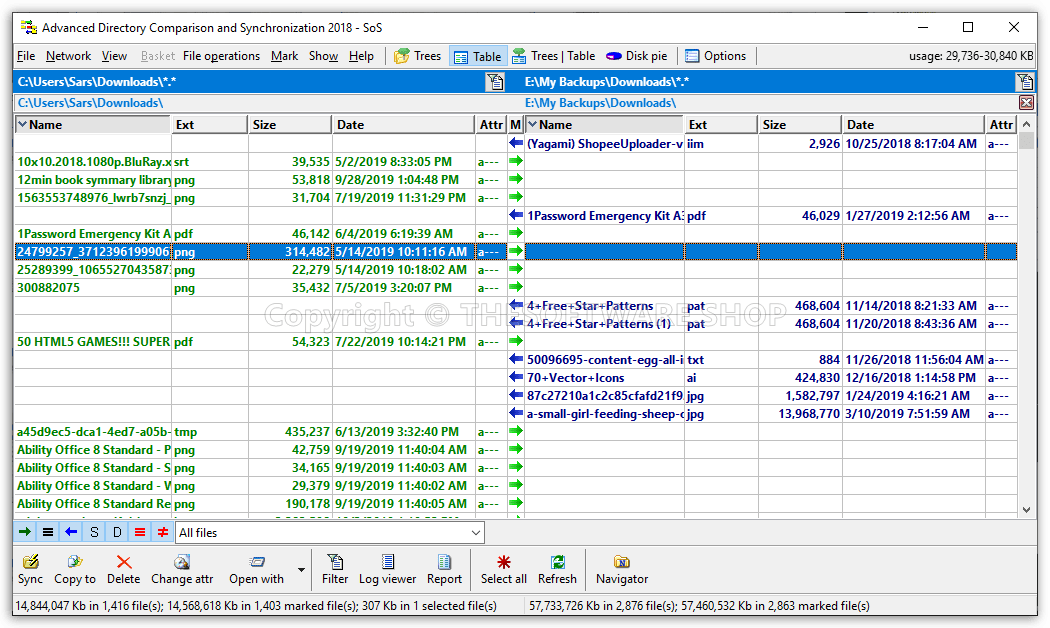This screenshot has height=628, width=1050.
Task: Toggle the S (same files) filter button
Action: 93,531
